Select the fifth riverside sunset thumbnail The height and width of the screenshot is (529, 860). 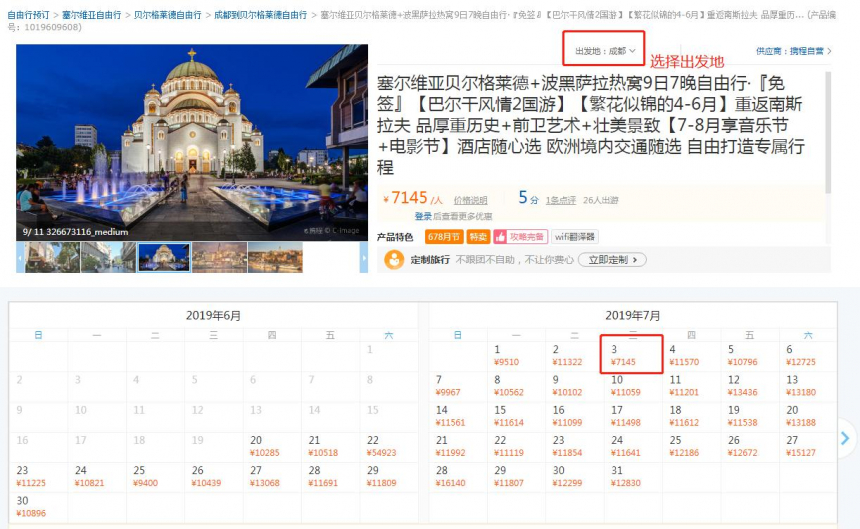click(275, 257)
